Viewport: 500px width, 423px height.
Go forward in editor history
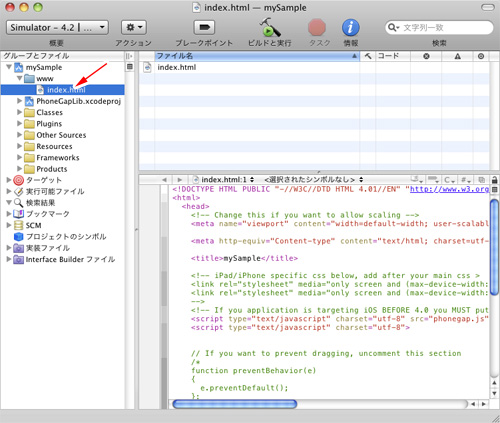click(x=179, y=180)
